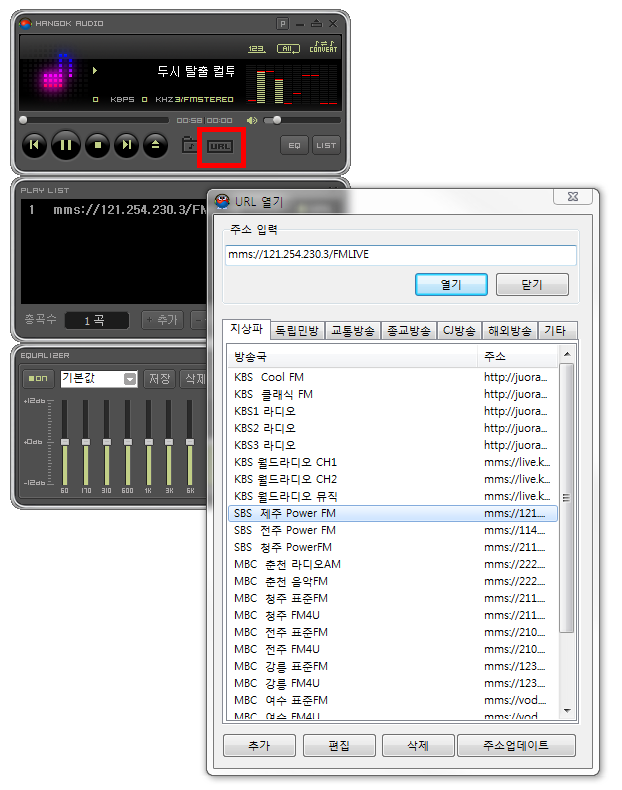Select MBC 춘천 음악FM station
The image size is (622, 790).
point(393,582)
